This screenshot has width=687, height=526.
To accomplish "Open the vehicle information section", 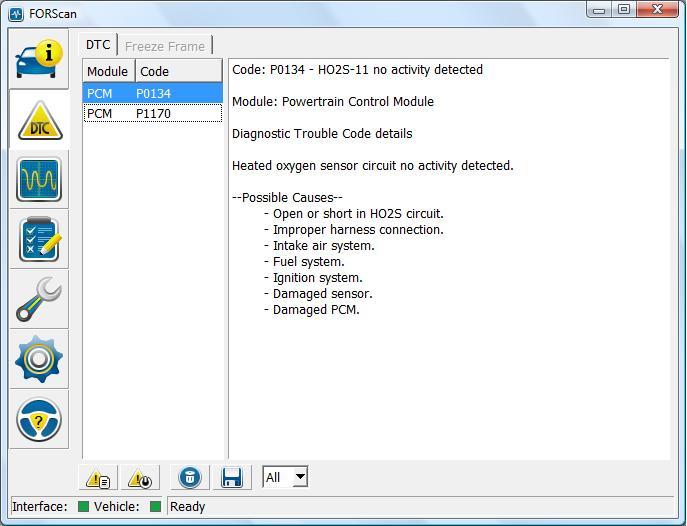I will [x=39, y=59].
